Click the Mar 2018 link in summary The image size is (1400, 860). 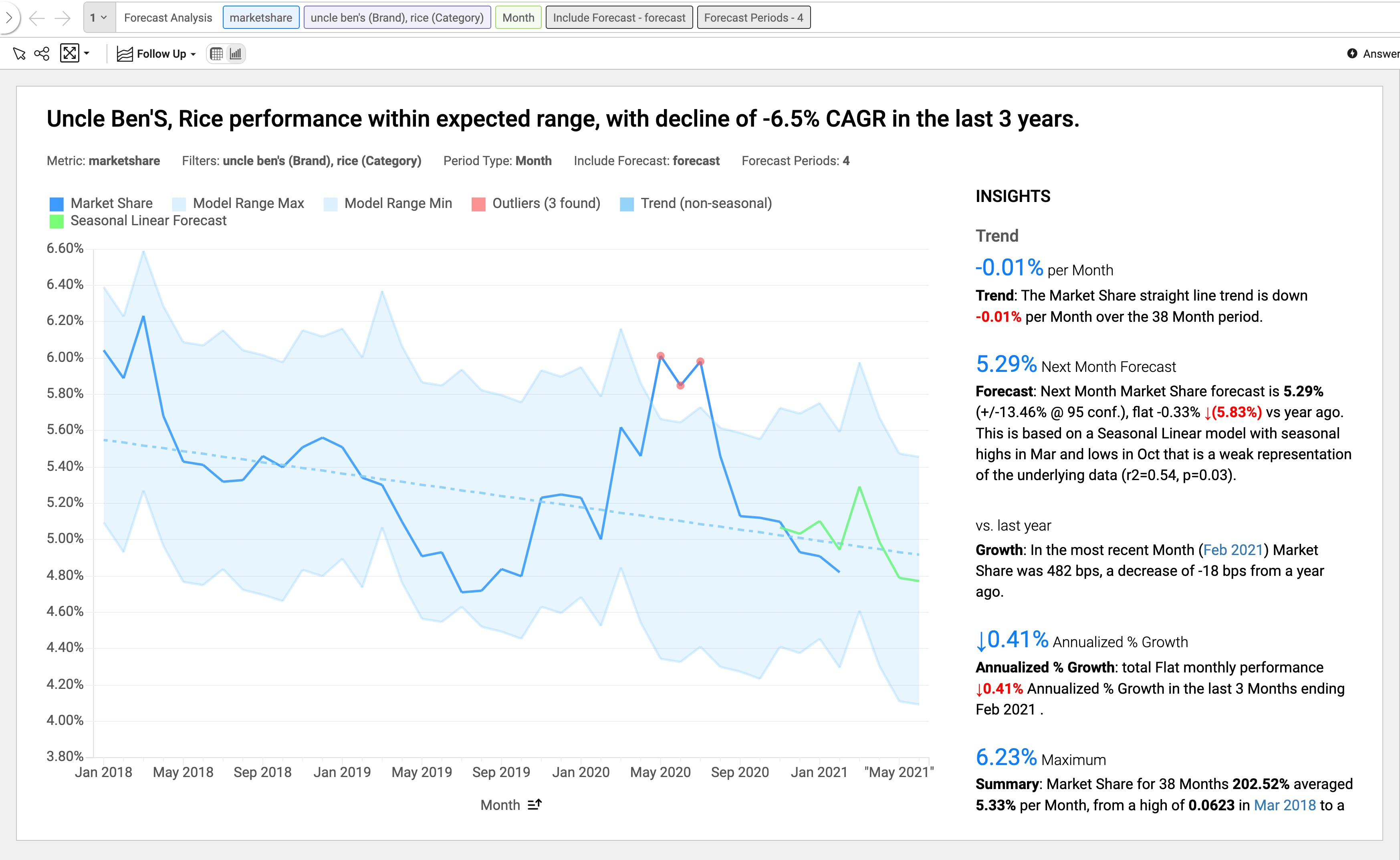(x=1285, y=805)
